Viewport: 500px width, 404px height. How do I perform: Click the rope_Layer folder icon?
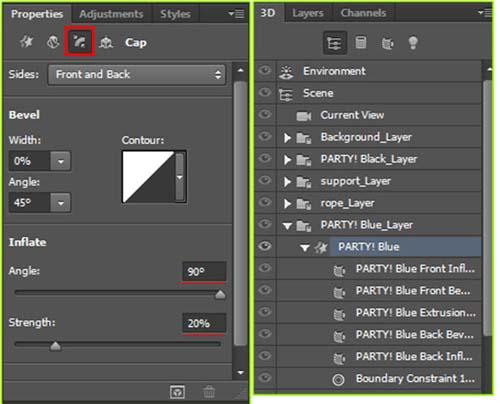pos(304,204)
